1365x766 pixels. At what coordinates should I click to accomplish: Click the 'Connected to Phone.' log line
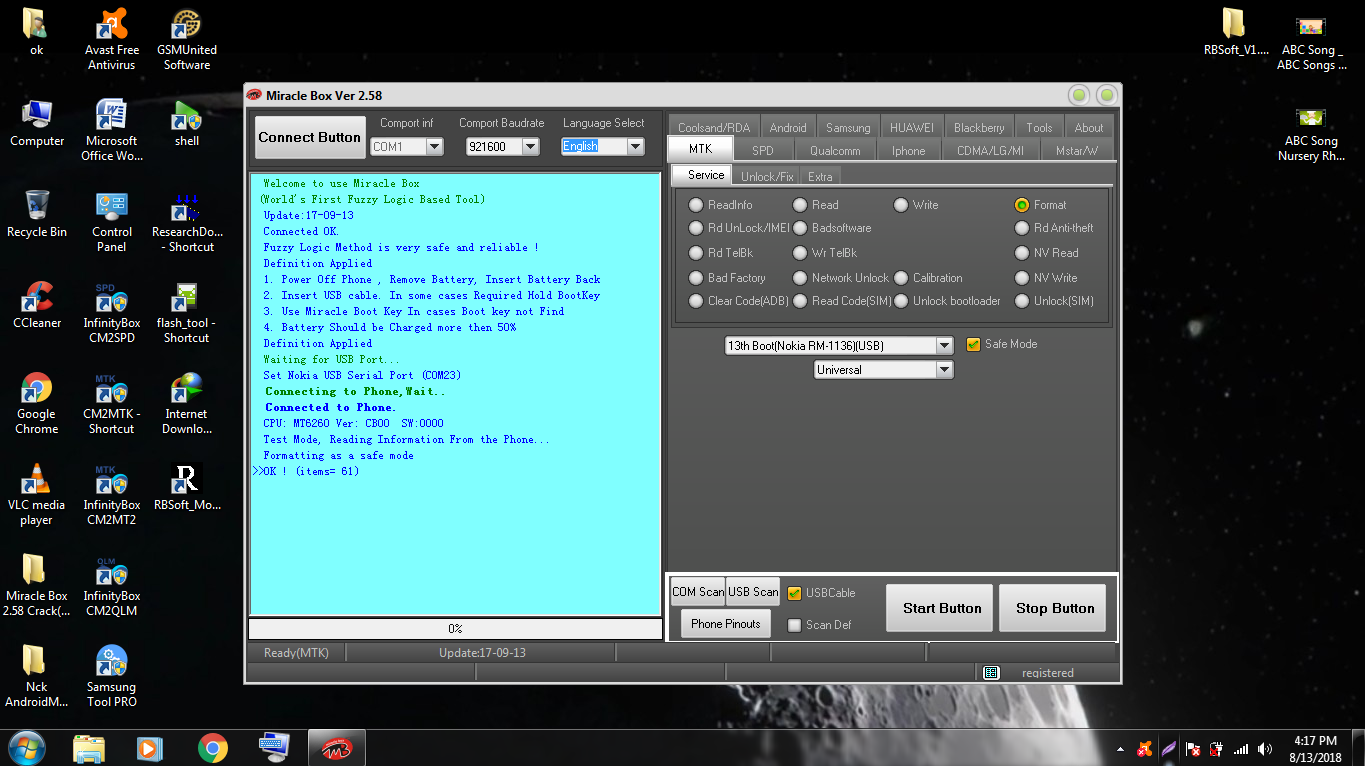pyautogui.click(x=331, y=407)
